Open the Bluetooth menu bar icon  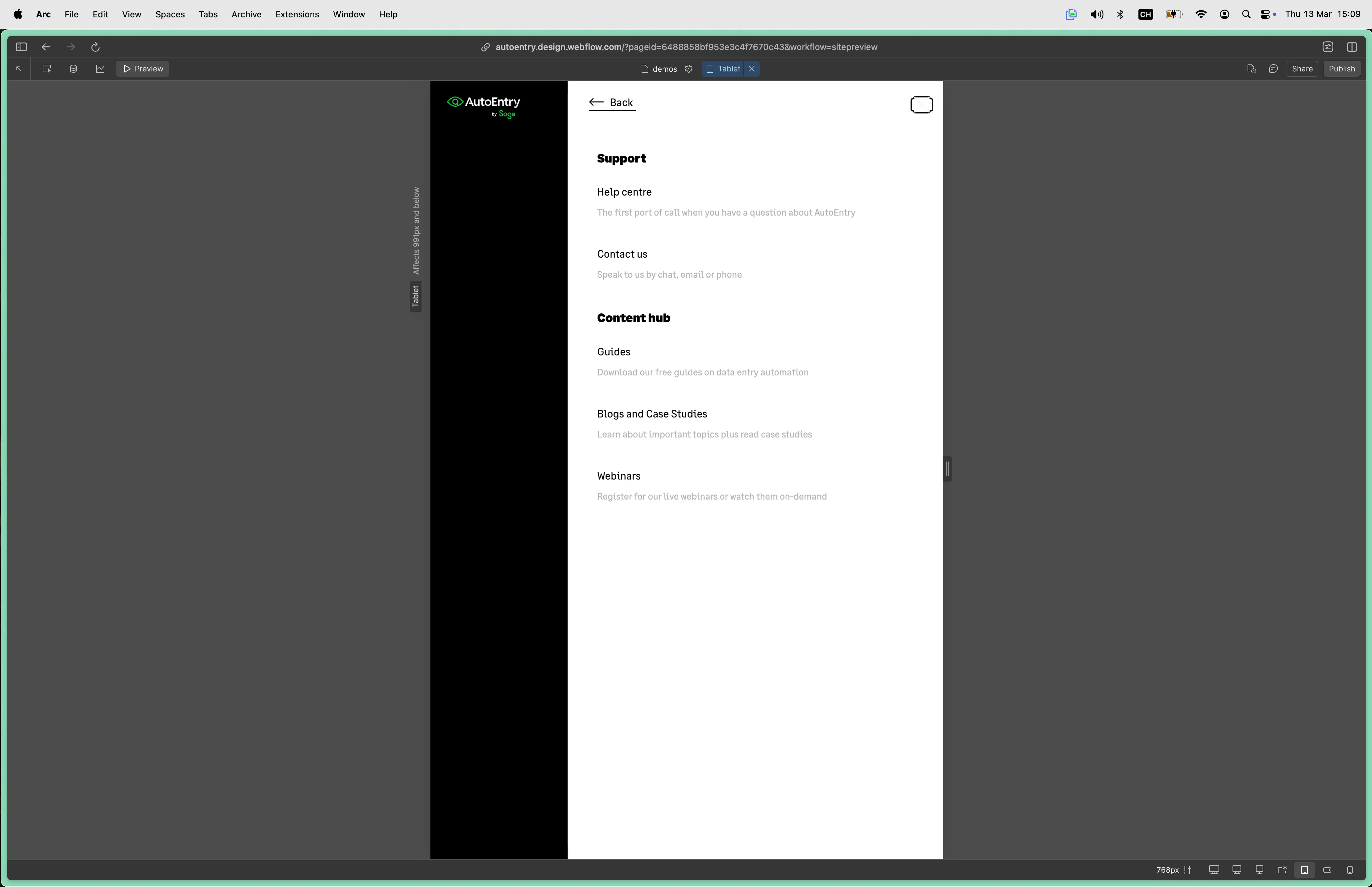point(1120,14)
